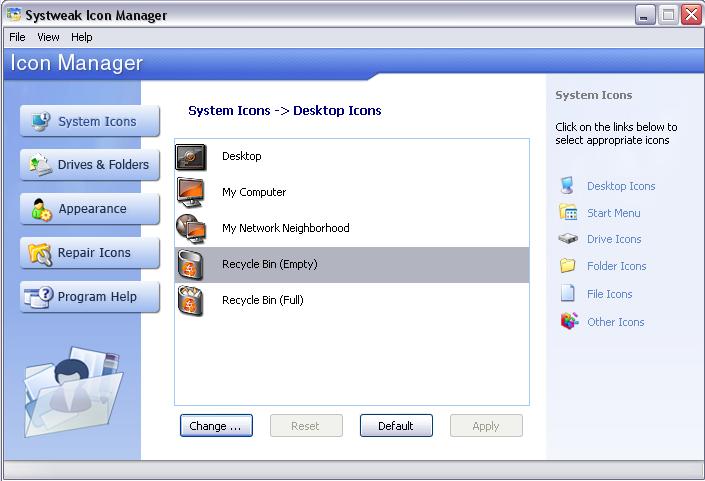Open the View menu

(x=48, y=37)
